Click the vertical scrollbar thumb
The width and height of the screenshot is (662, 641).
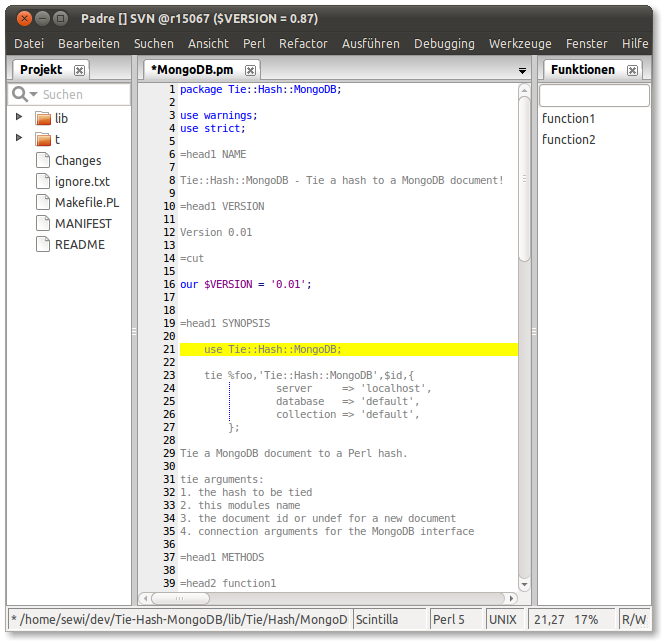pos(524,179)
